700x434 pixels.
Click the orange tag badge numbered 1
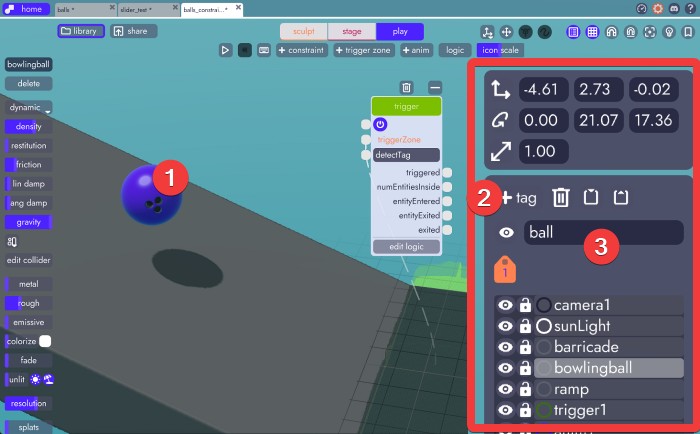pos(506,270)
